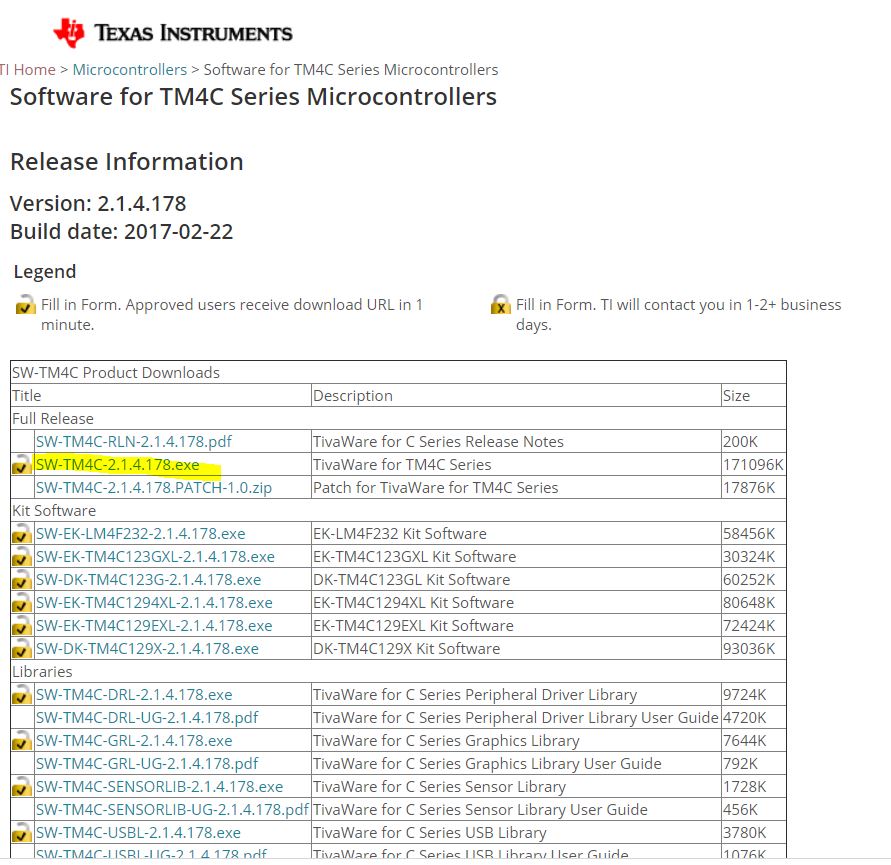Open SW-TM4C-SENSORLIB-UG-2.1.4.178.pdf

172,810
